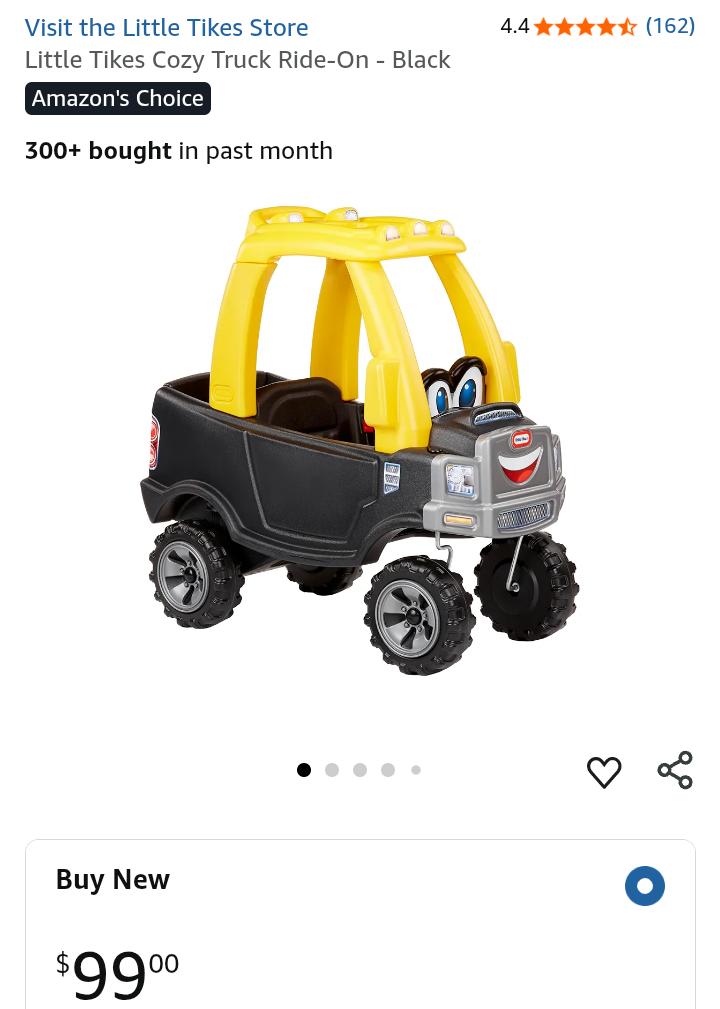Click the Buy New heading label
Image resolution: width=720 pixels, height=1009 pixels.
[113, 879]
